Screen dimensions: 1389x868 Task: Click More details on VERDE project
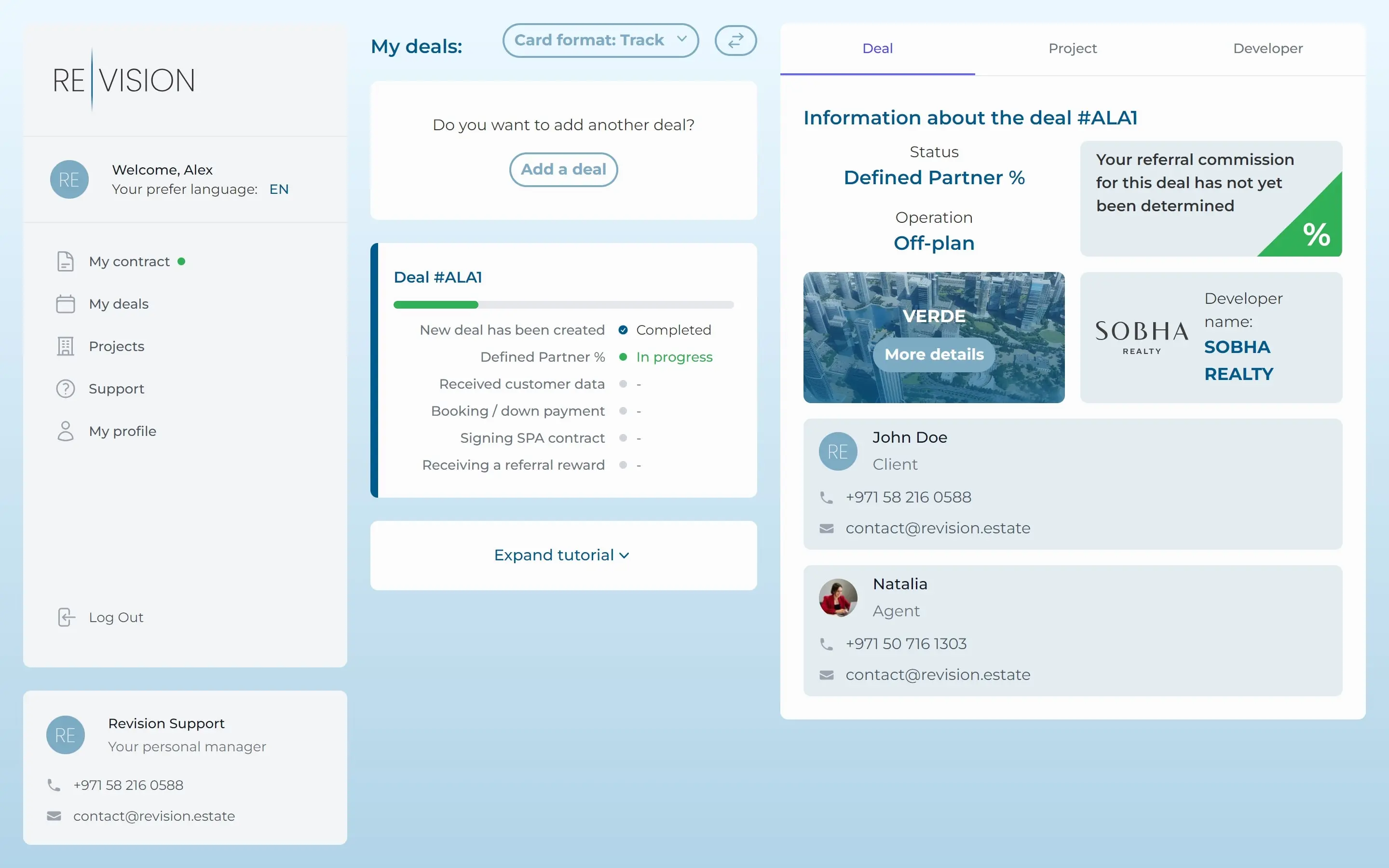(x=934, y=355)
